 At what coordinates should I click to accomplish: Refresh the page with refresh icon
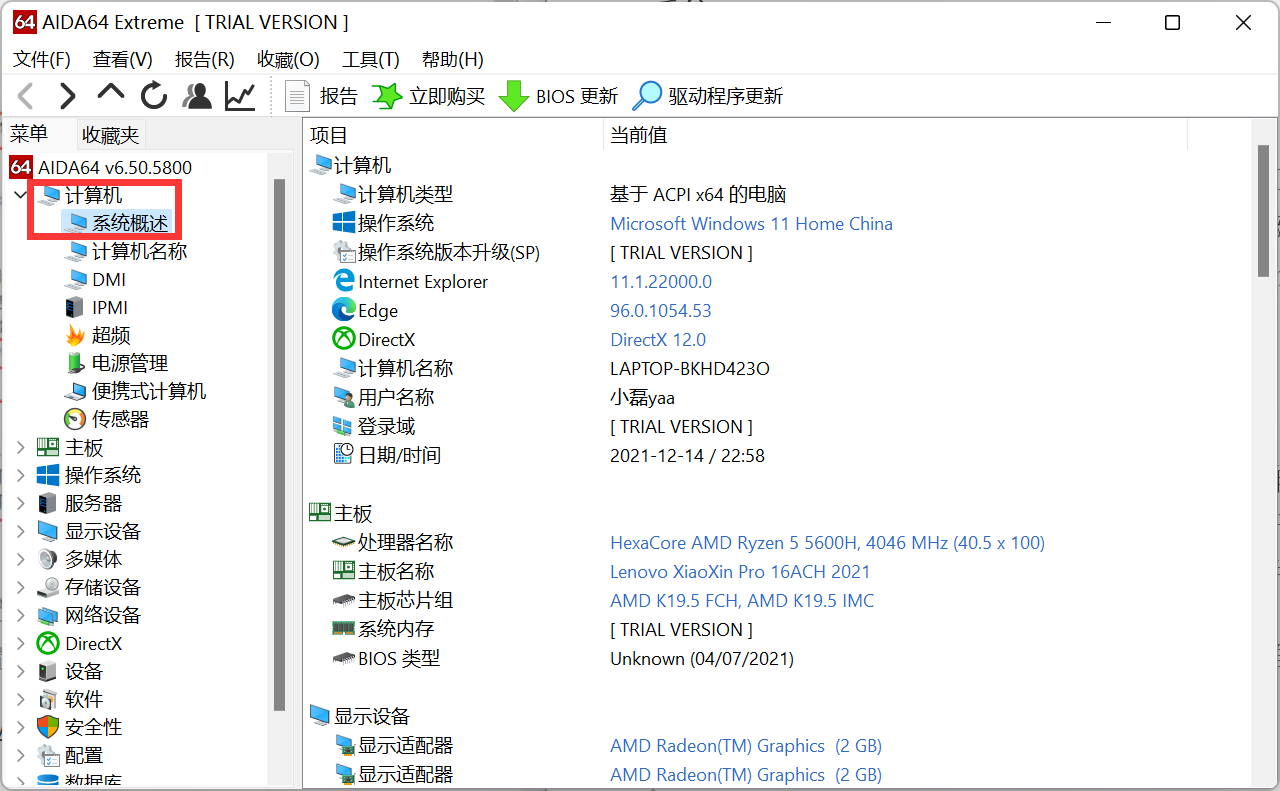(x=154, y=96)
